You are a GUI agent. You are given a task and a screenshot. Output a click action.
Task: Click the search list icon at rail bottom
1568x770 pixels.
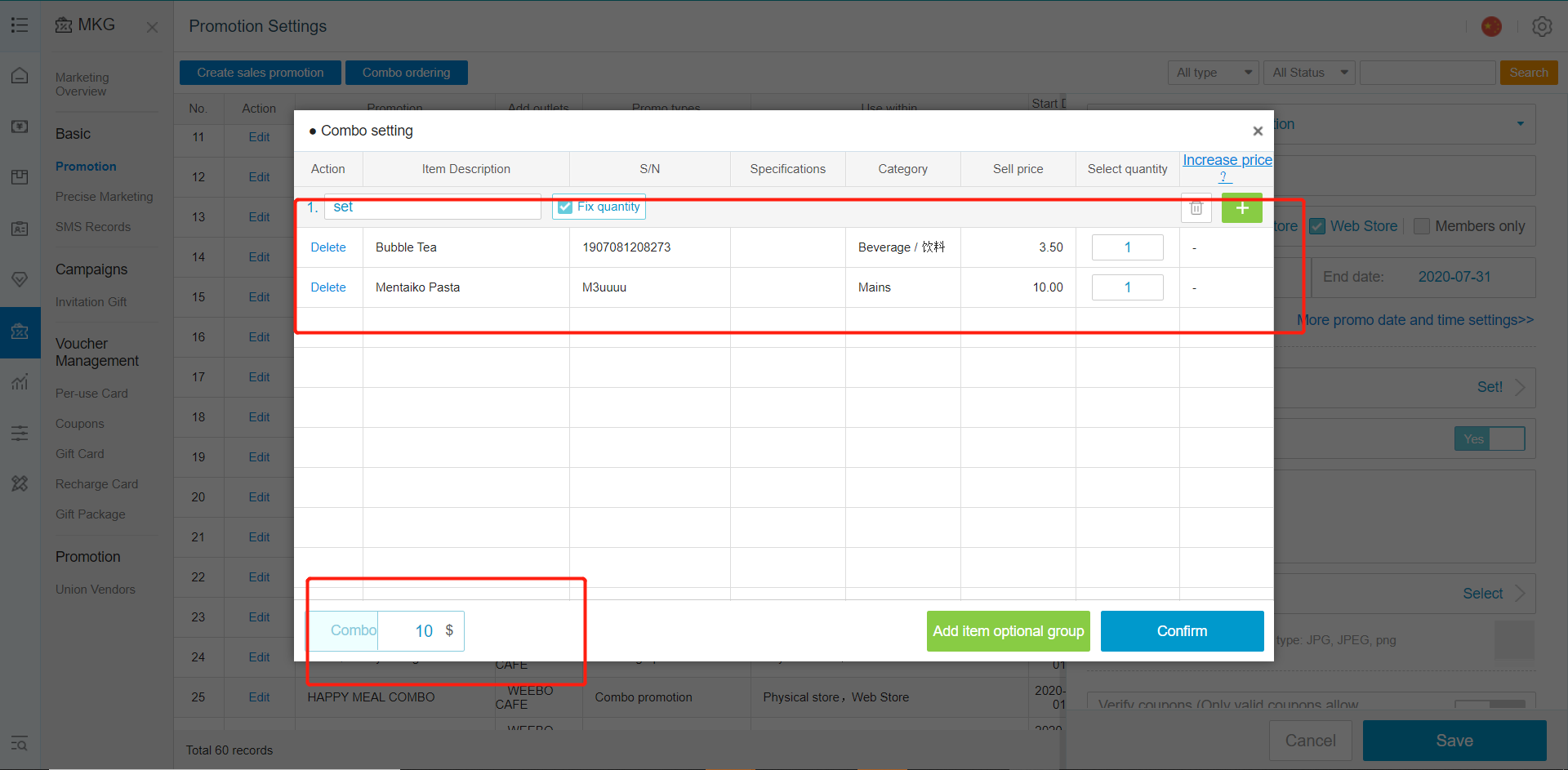coord(20,743)
